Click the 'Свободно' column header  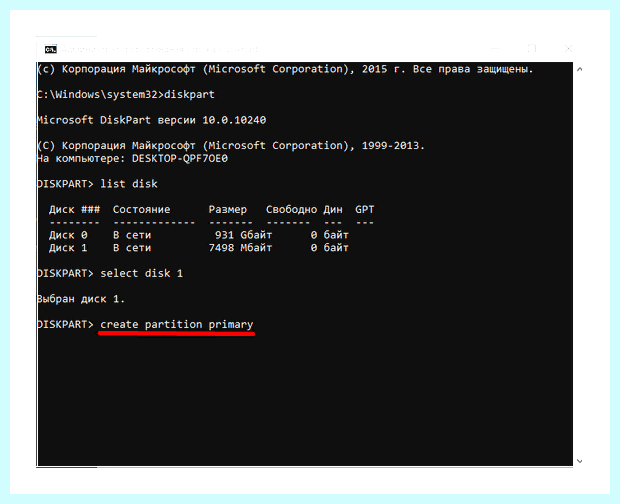[291, 210]
